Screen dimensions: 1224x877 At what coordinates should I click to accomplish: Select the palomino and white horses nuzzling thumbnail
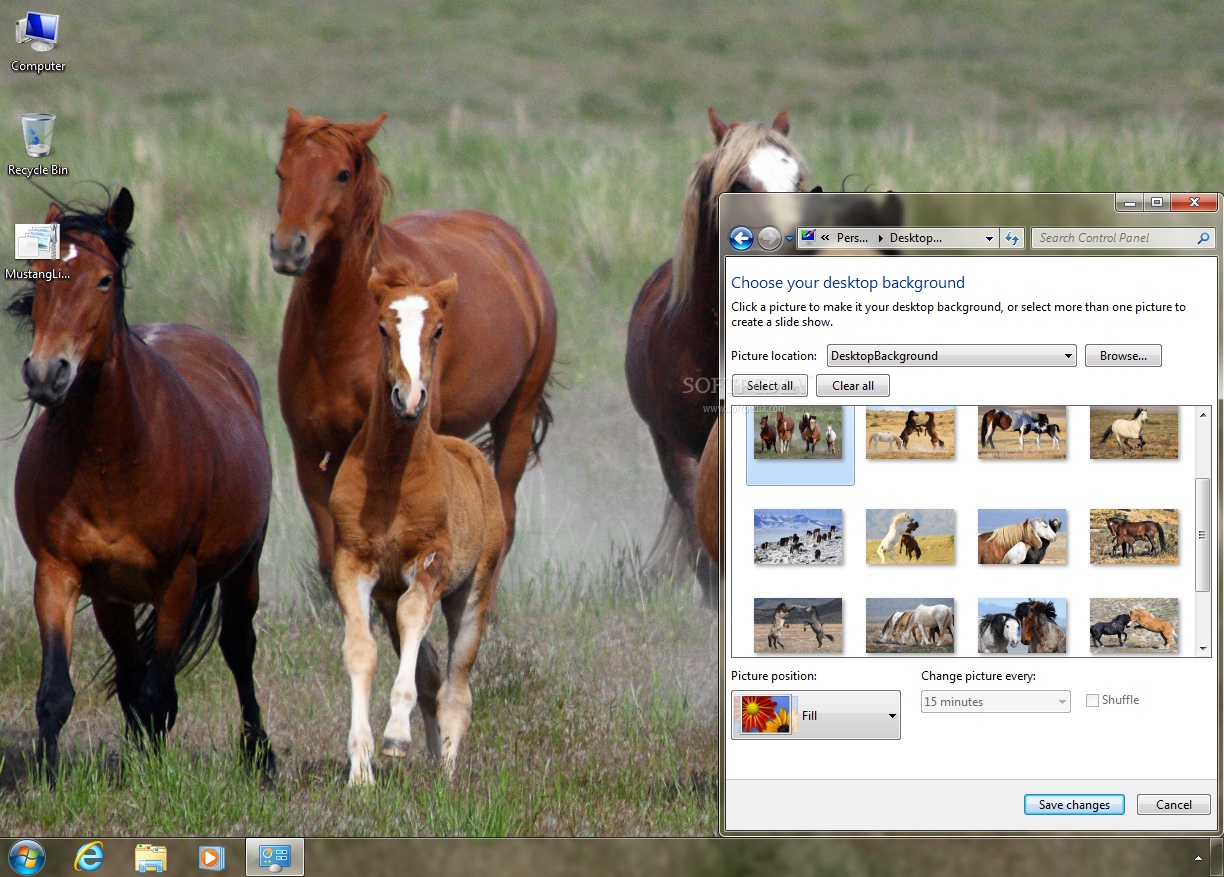click(1022, 536)
